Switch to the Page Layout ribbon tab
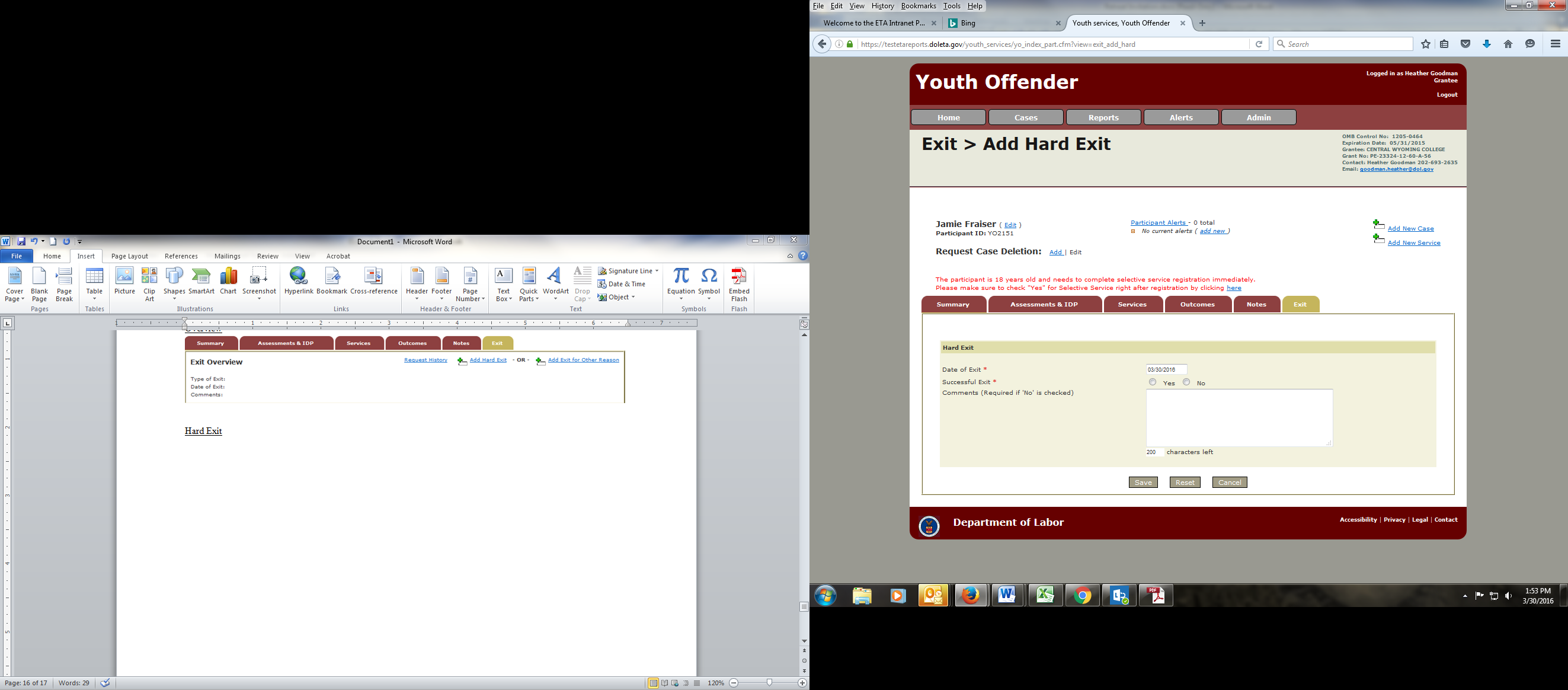The height and width of the screenshot is (690, 1568). pos(129,257)
